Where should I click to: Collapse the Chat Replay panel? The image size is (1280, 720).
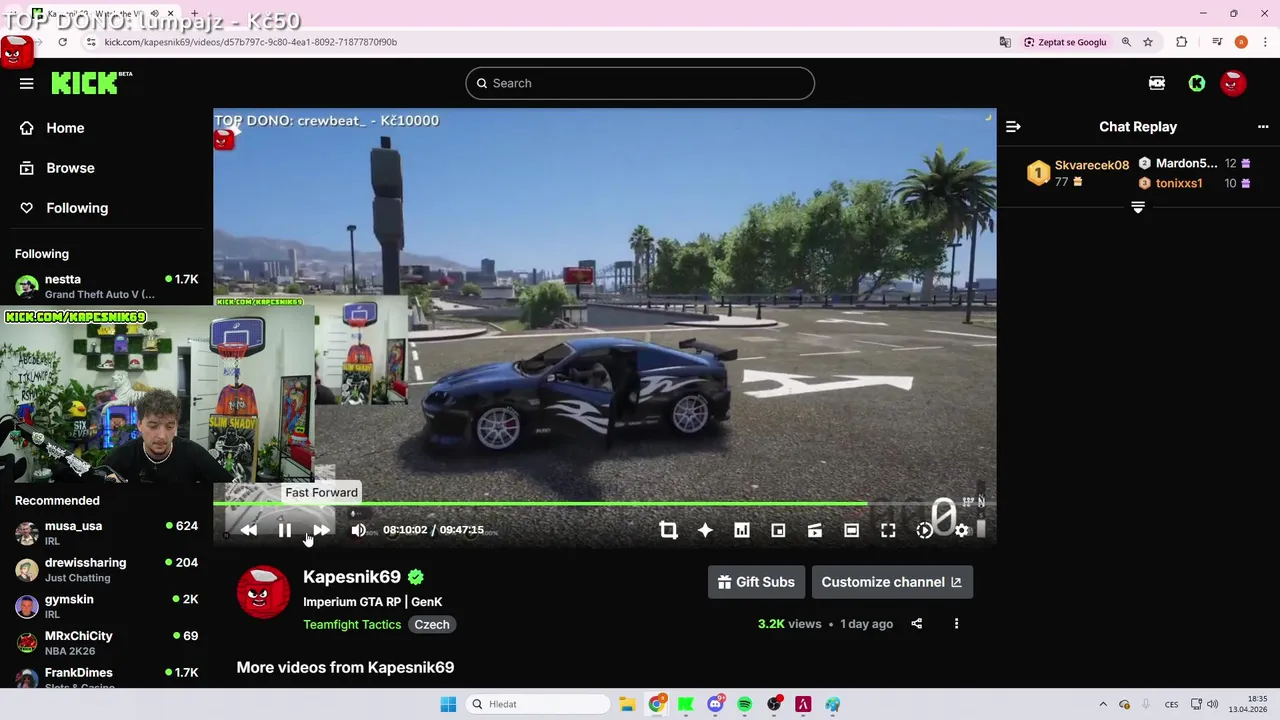pos(1013,127)
